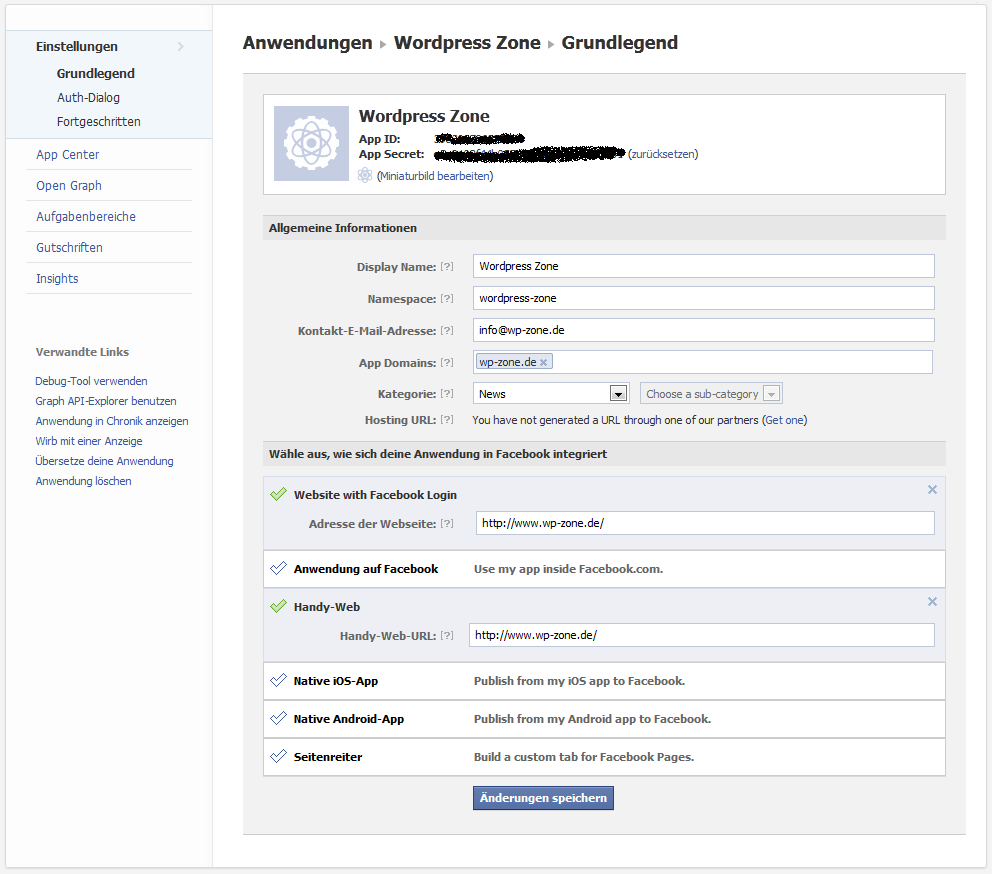Focus the Display Name input field
This screenshot has width=992, height=874.
(704, 266)
